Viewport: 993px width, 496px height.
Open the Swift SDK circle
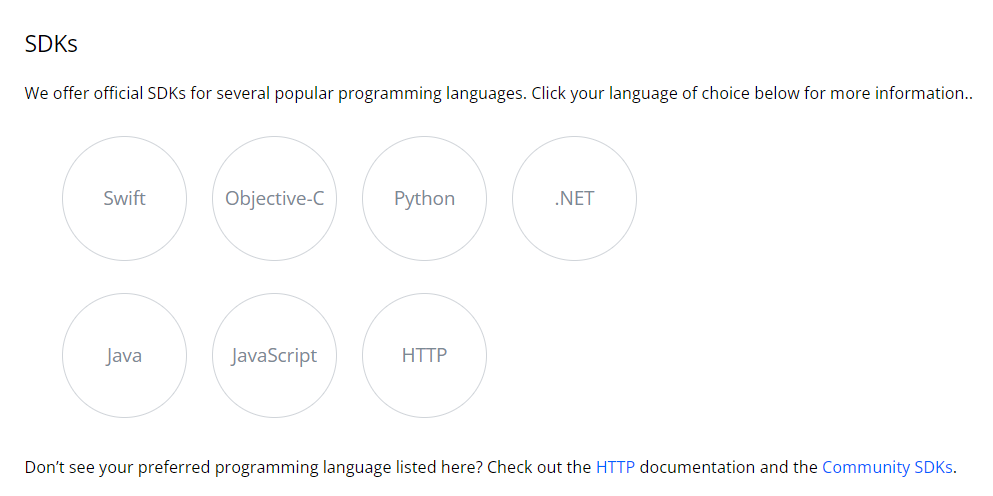(124, 198)
